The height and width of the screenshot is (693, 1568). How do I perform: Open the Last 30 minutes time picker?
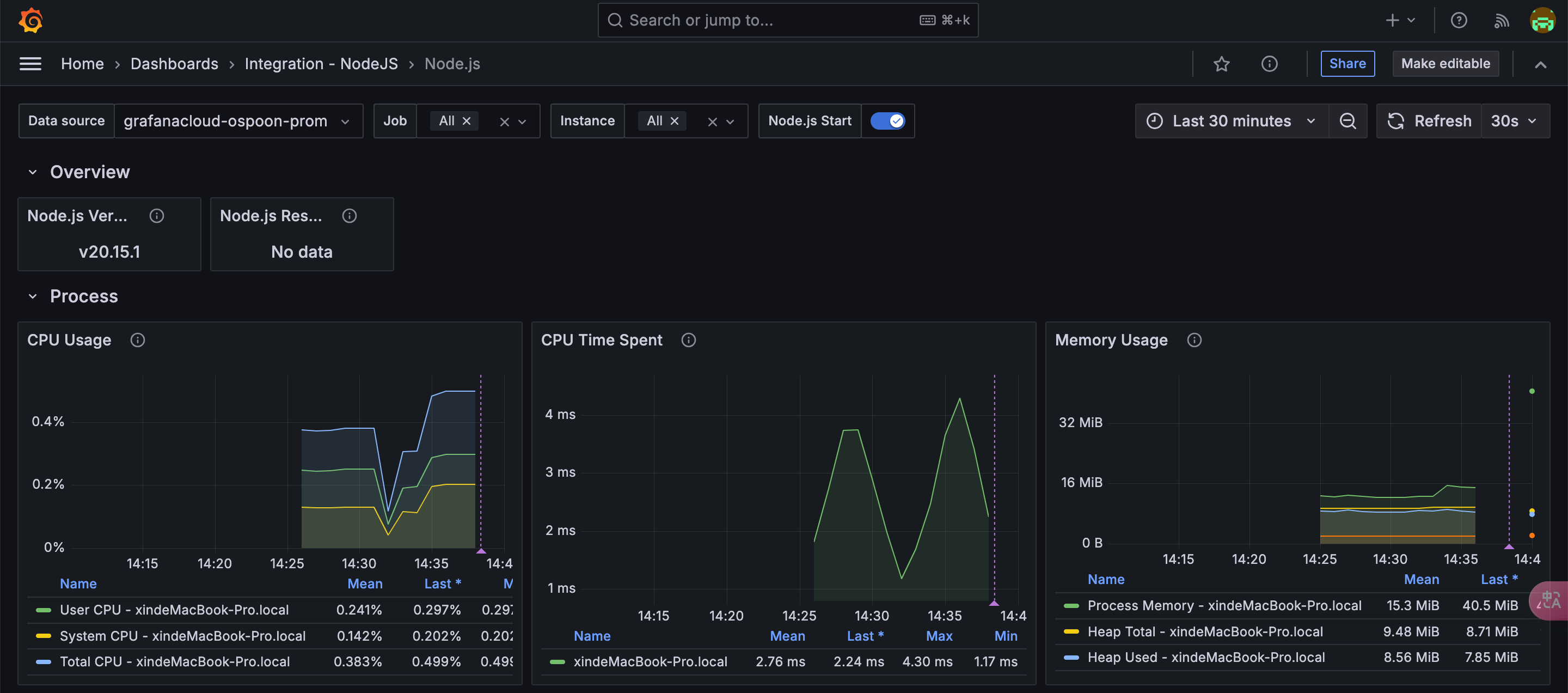1232,121
